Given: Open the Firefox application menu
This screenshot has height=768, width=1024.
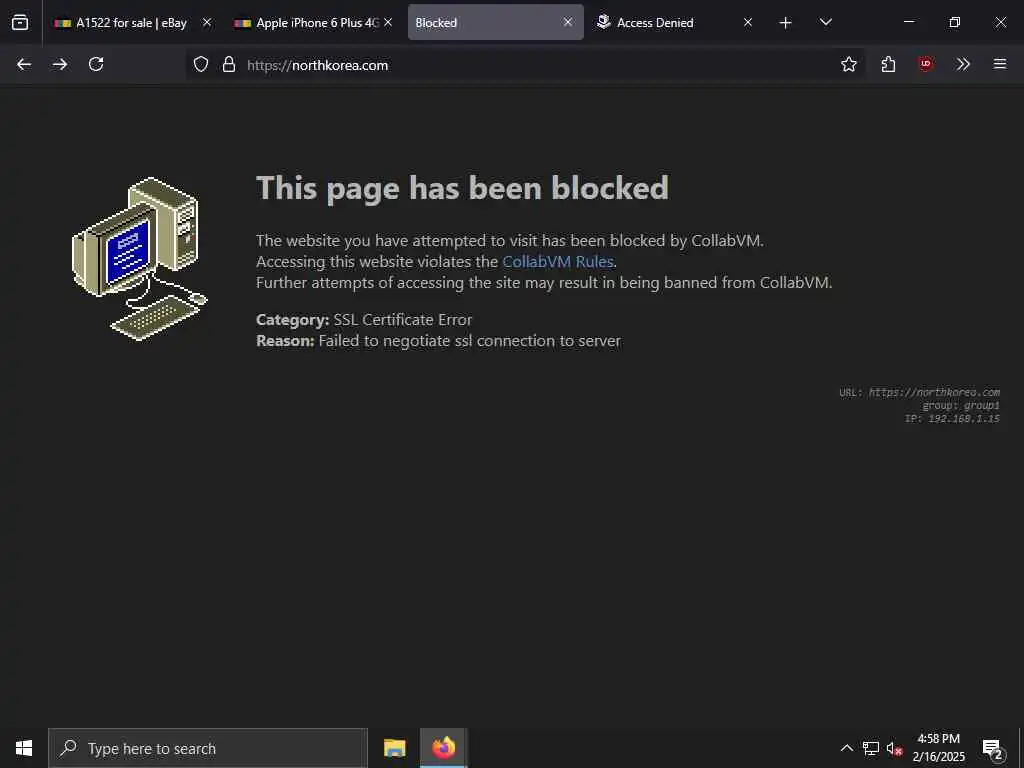Looking at the screenshot, I should click(1000, 64).
